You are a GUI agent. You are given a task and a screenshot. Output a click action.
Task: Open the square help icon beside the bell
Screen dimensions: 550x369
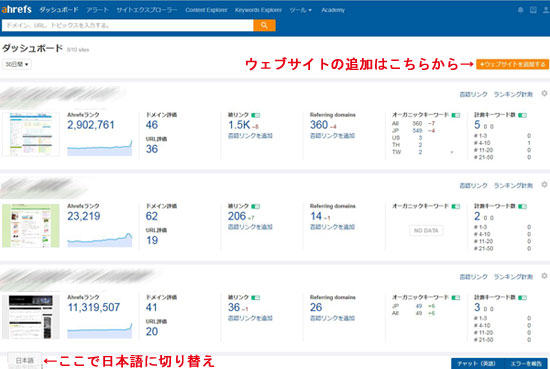coord(533,10)
